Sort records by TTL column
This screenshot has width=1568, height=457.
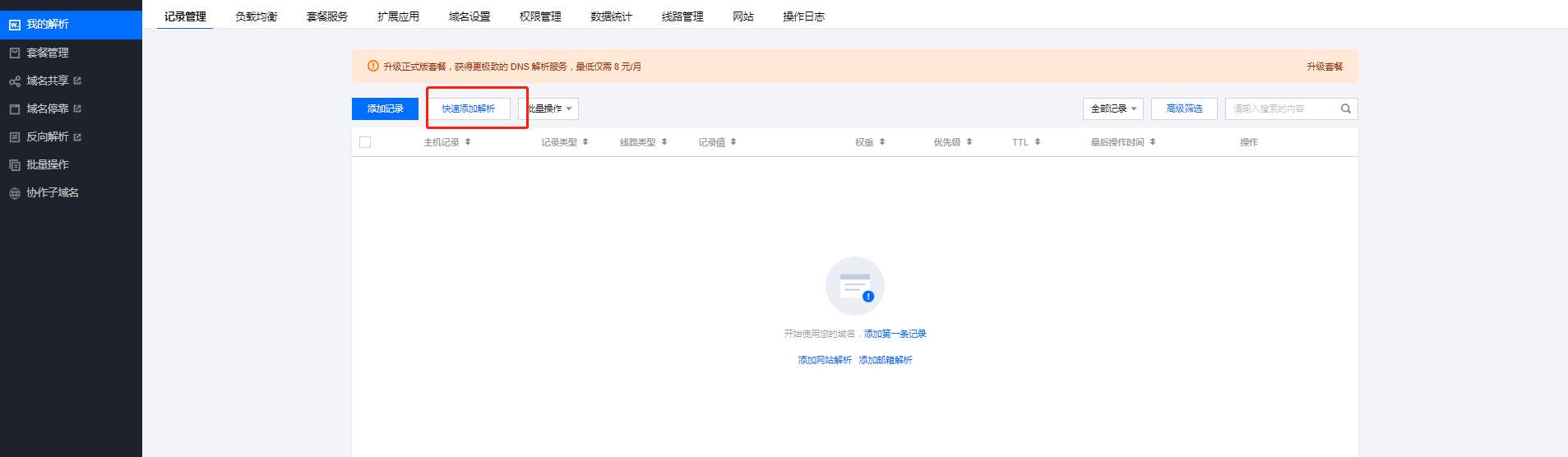[x=1037, y=142]
